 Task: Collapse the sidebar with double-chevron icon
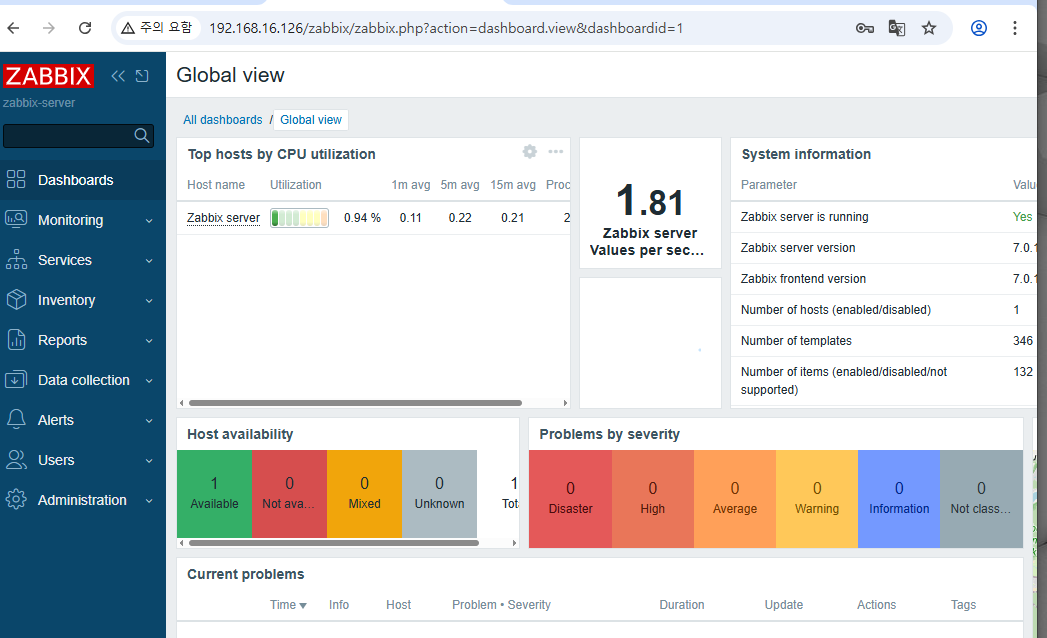click(118, 76)
